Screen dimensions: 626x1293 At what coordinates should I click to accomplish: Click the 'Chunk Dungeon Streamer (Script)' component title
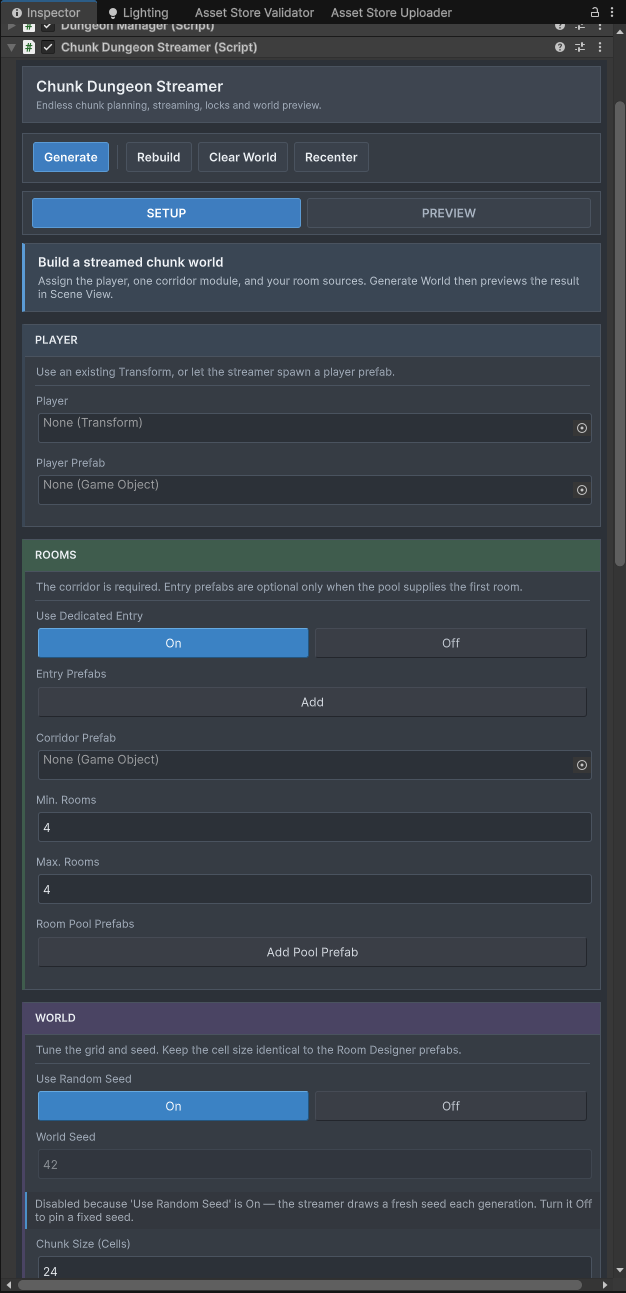(x=159, y=47)
